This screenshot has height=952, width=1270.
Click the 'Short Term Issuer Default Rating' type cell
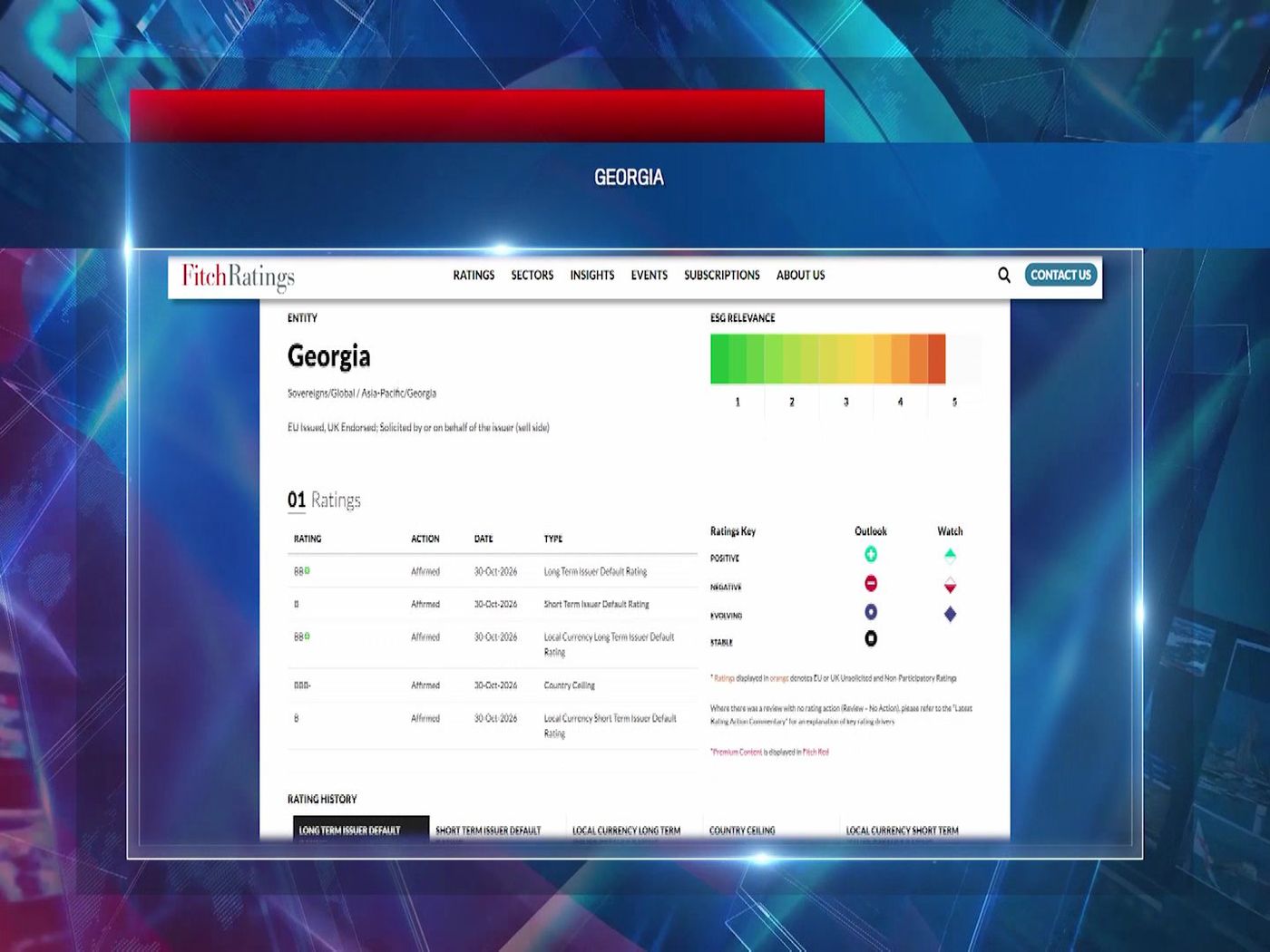pos(596,604)
